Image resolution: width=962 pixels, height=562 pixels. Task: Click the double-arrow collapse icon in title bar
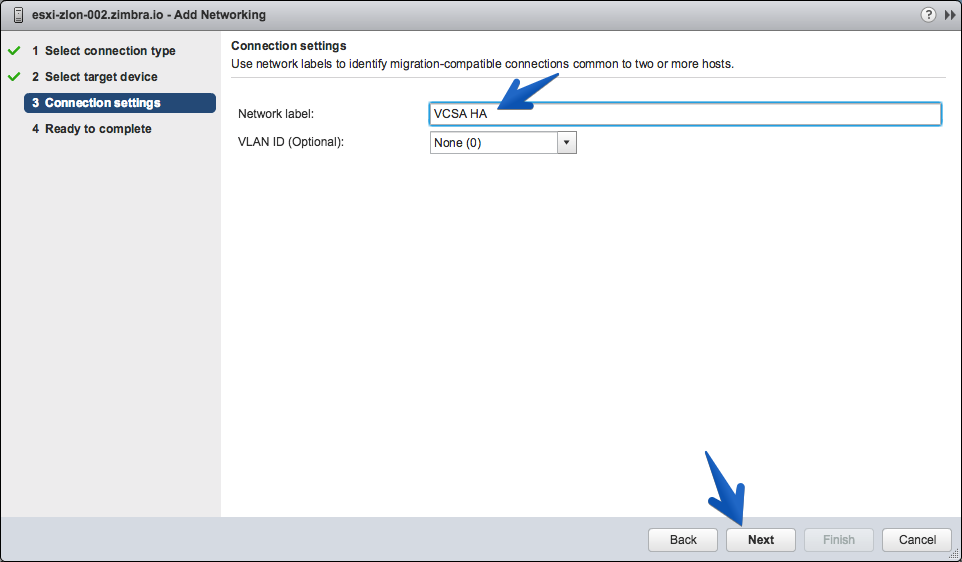click(950, 15)
